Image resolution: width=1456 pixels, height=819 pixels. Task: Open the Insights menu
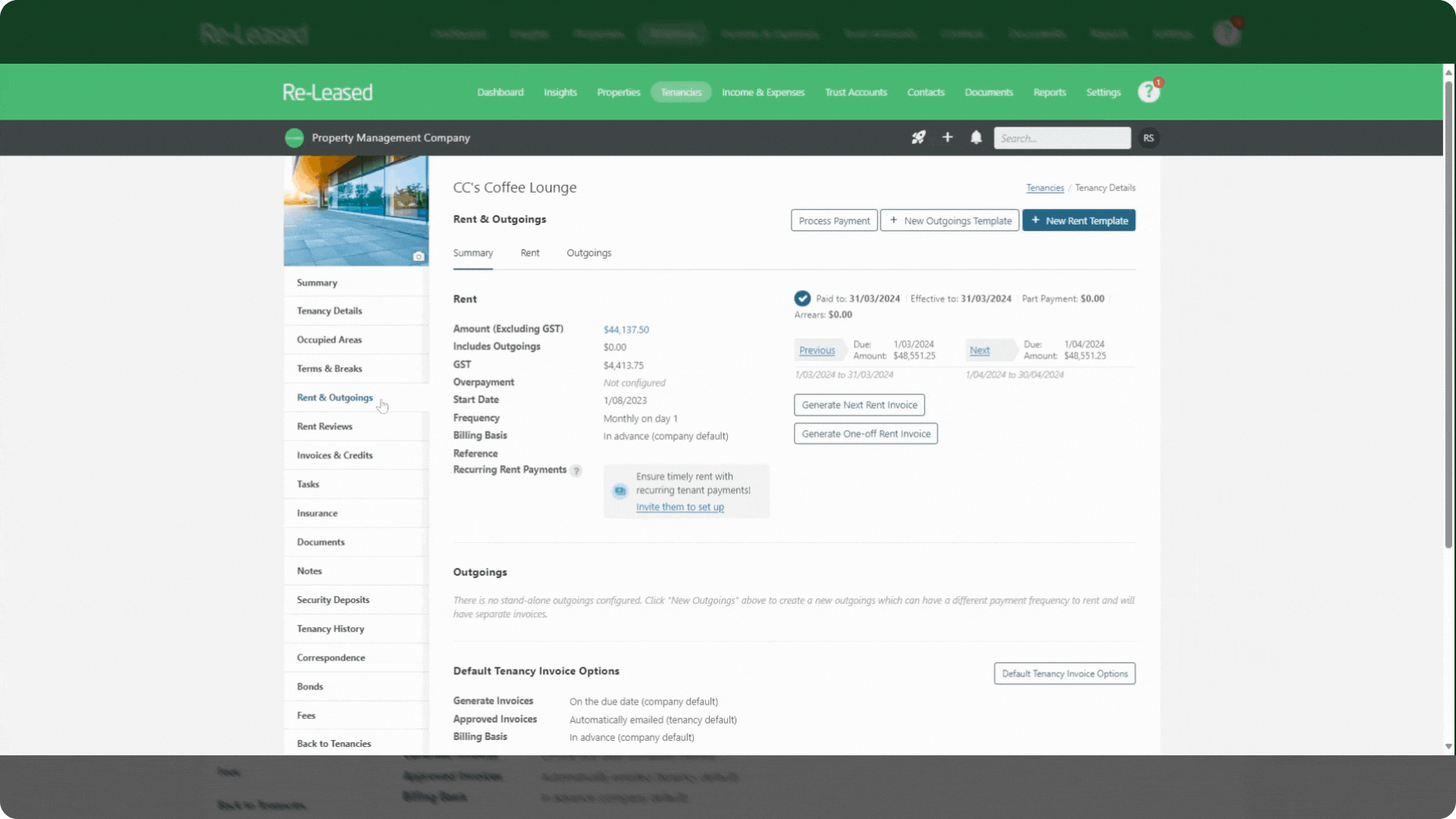pyautogui.click(x=560, y=93)
